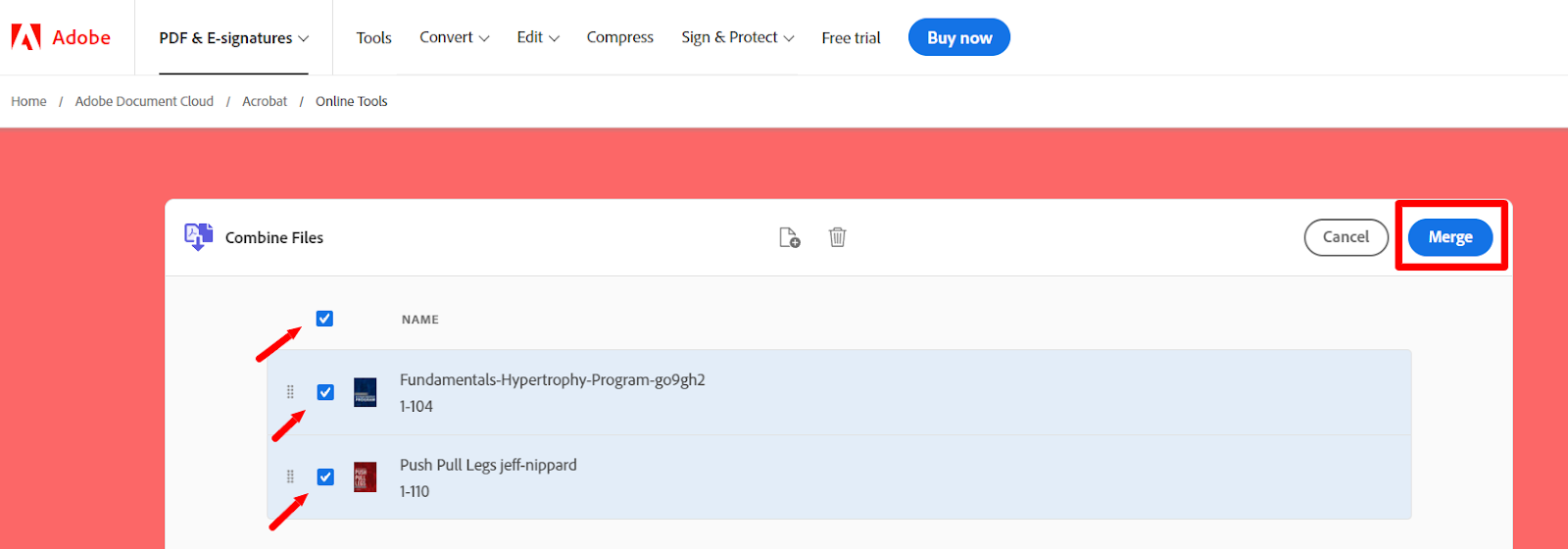1568x549 pixels.
Task: Select the Compress menu item
Action: click(620, 37)
